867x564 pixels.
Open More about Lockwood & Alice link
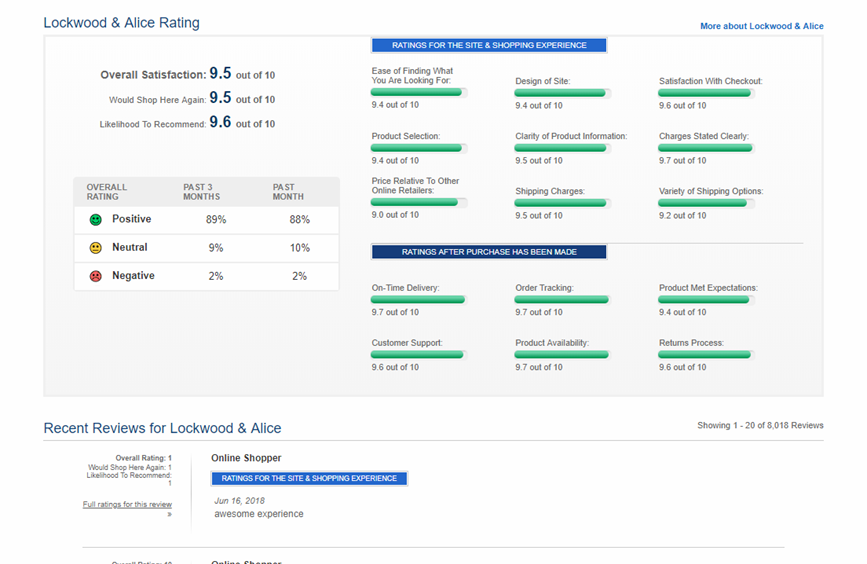pos(761,26)
